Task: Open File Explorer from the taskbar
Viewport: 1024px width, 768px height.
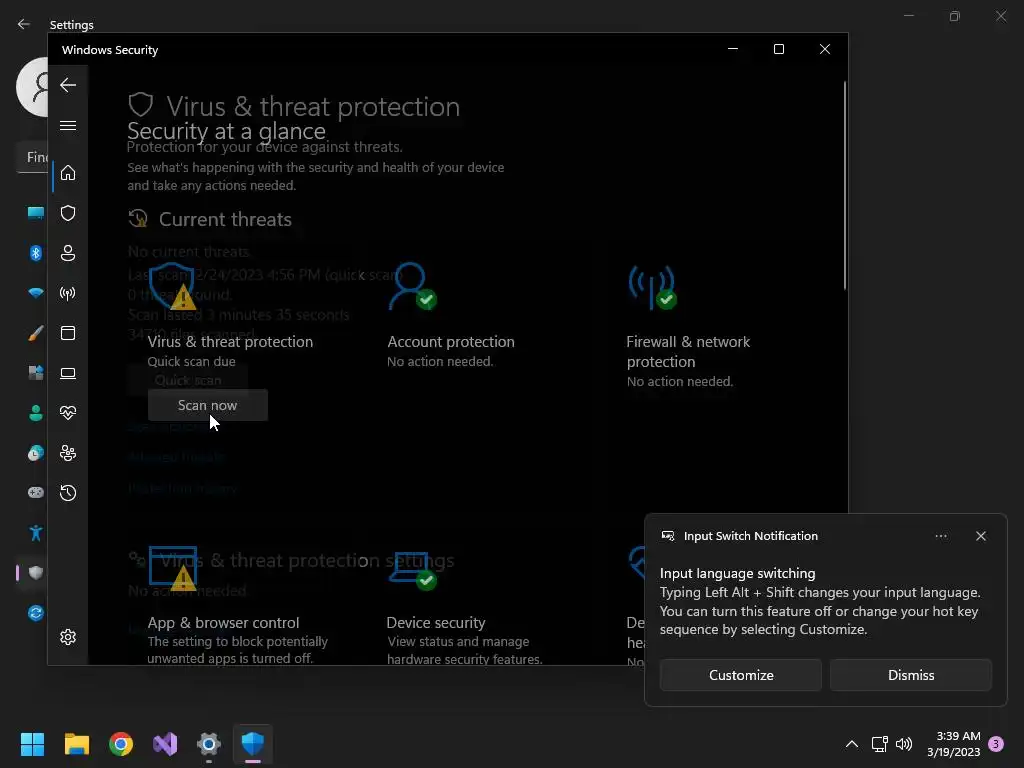Action: pyautogui.click(x=76, y=744)
